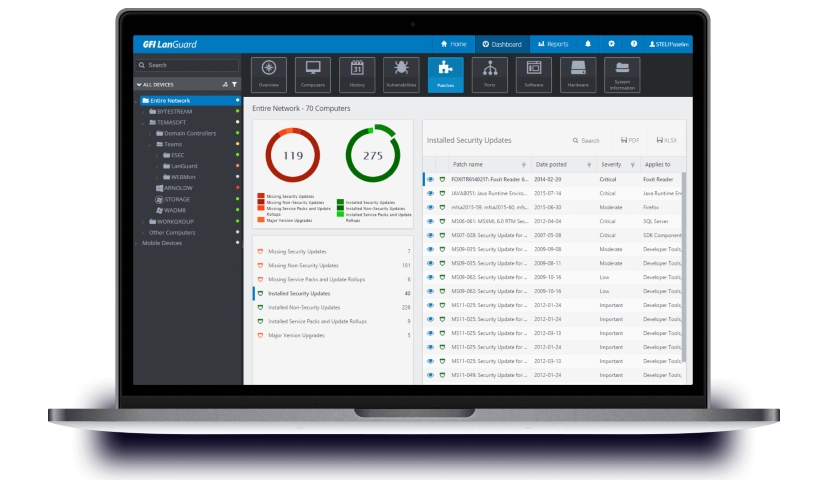Export list with the XLSX button
The image size is (840, 480).
tap(666, 140)
